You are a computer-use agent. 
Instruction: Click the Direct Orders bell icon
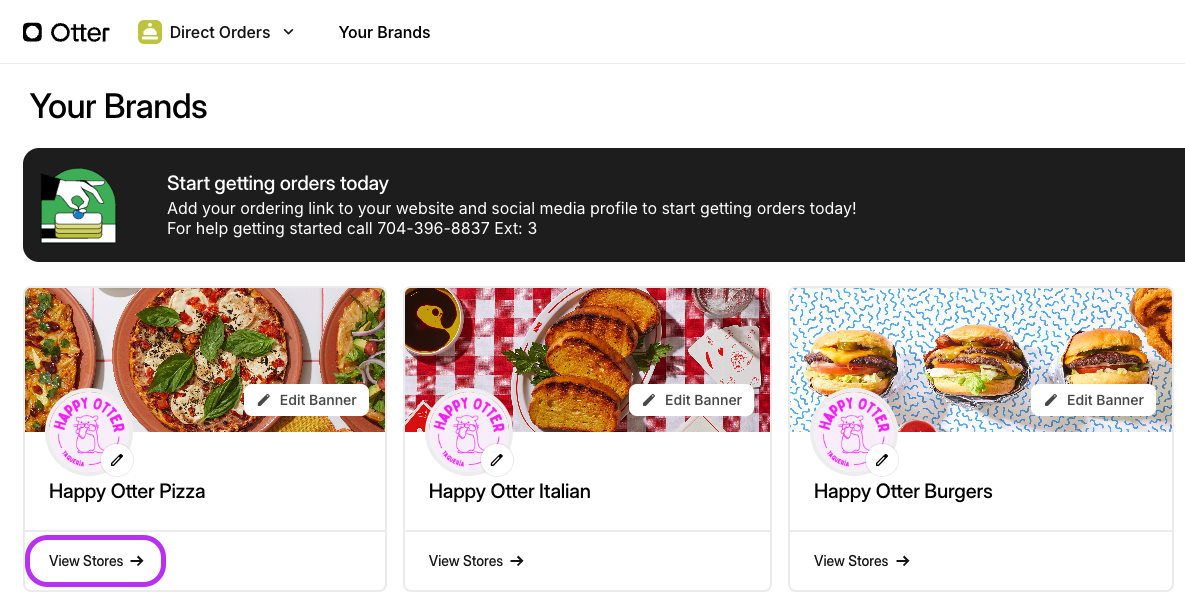click(149, 32)
